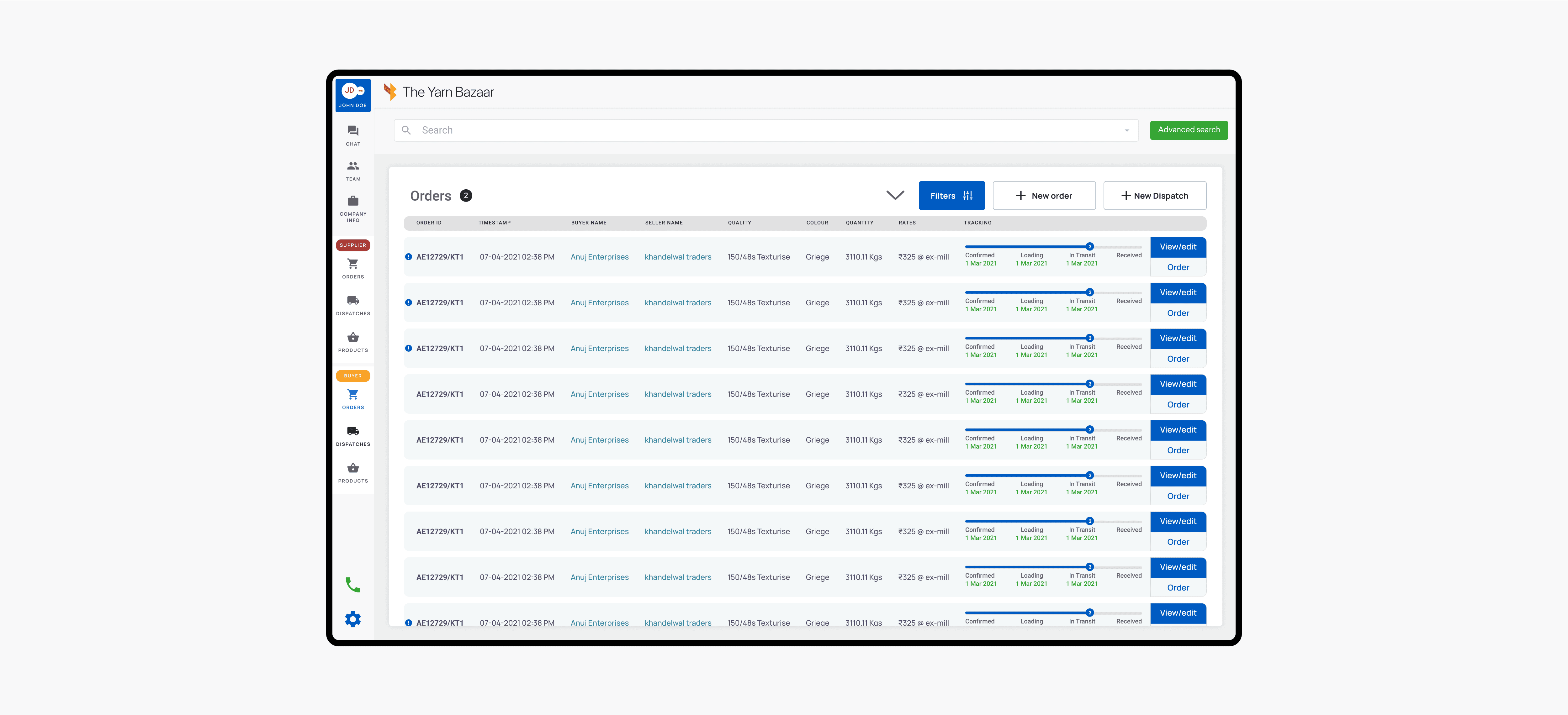Click the green phone call icon

[x=352, y=585]
